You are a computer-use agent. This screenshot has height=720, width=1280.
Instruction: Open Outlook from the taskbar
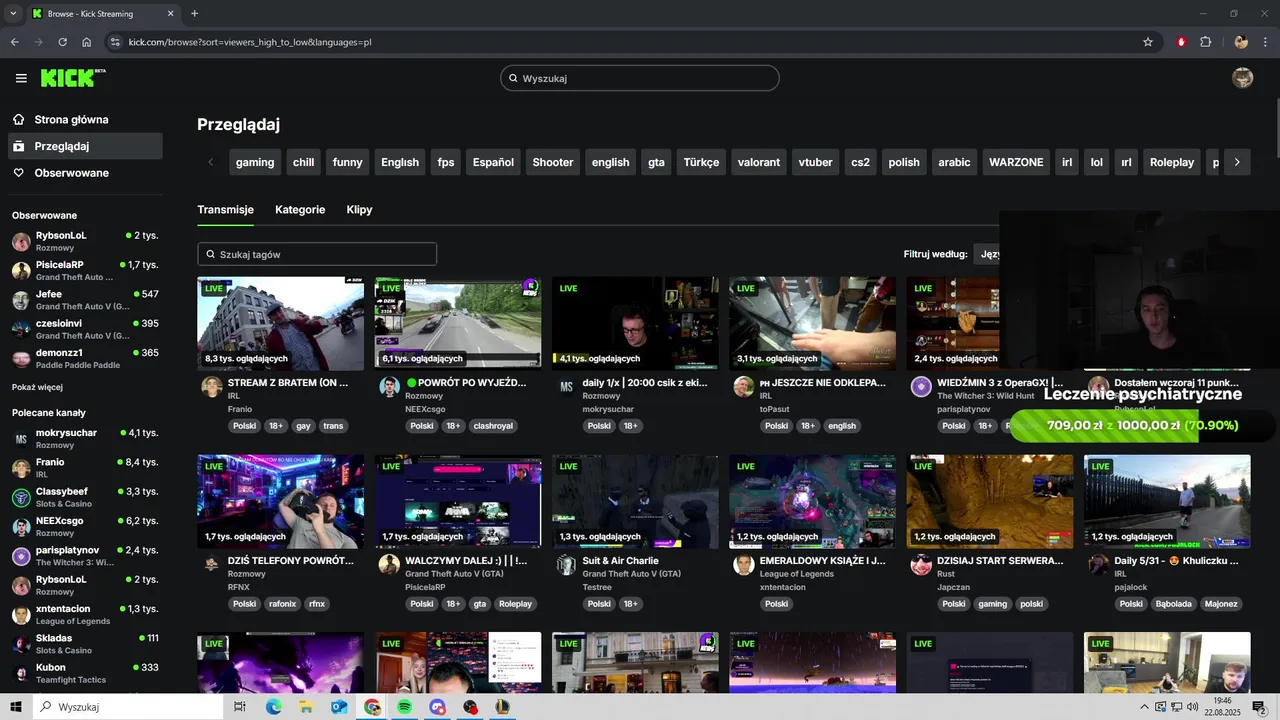pyautogui.click(x=339, y=707)
